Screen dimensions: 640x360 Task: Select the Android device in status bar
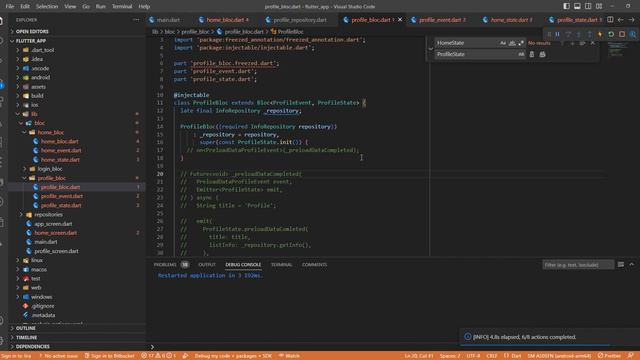pos(559,356)
